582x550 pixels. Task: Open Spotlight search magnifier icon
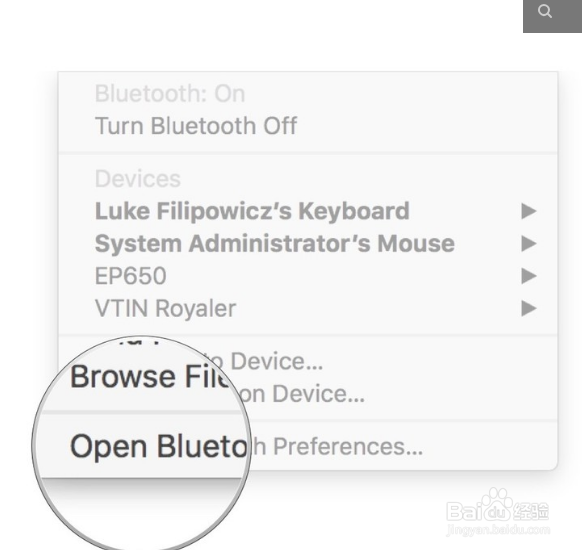(x=545, y=12)
